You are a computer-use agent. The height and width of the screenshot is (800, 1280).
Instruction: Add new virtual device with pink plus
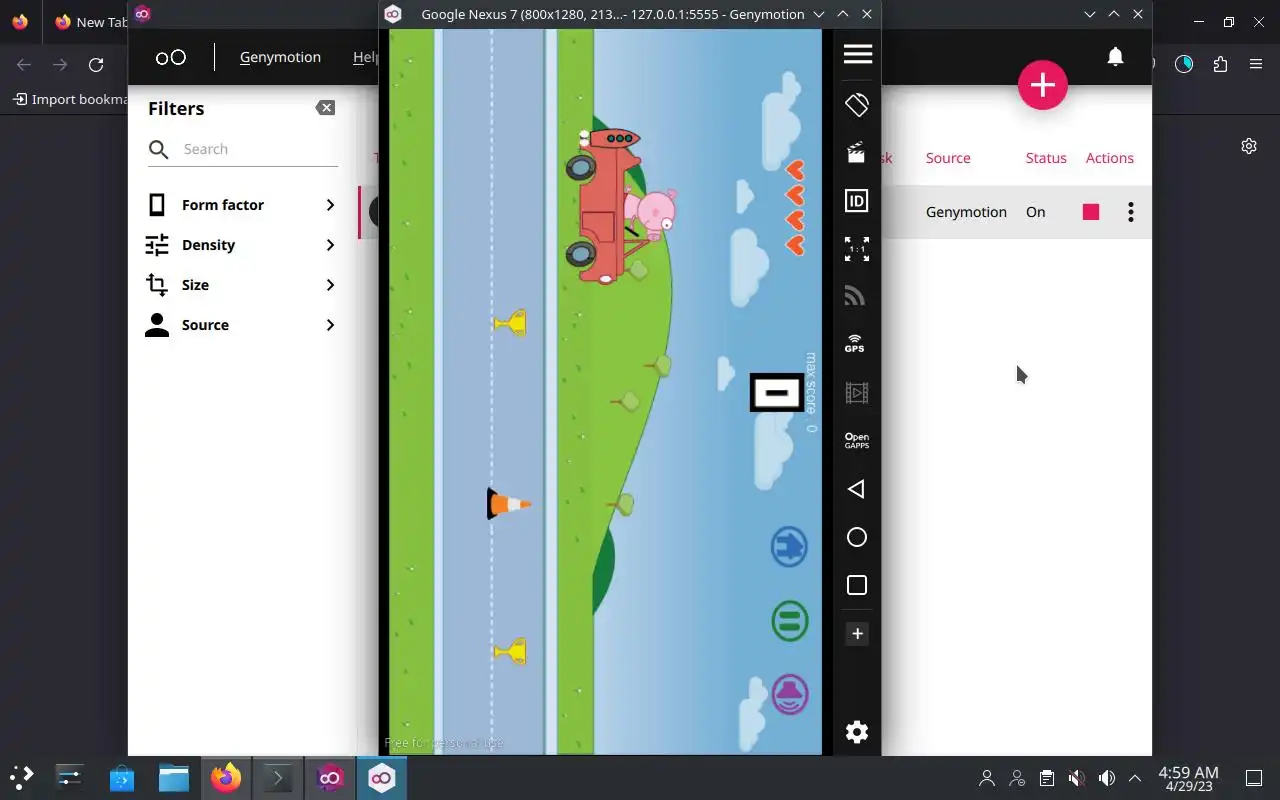(1043, 85)
